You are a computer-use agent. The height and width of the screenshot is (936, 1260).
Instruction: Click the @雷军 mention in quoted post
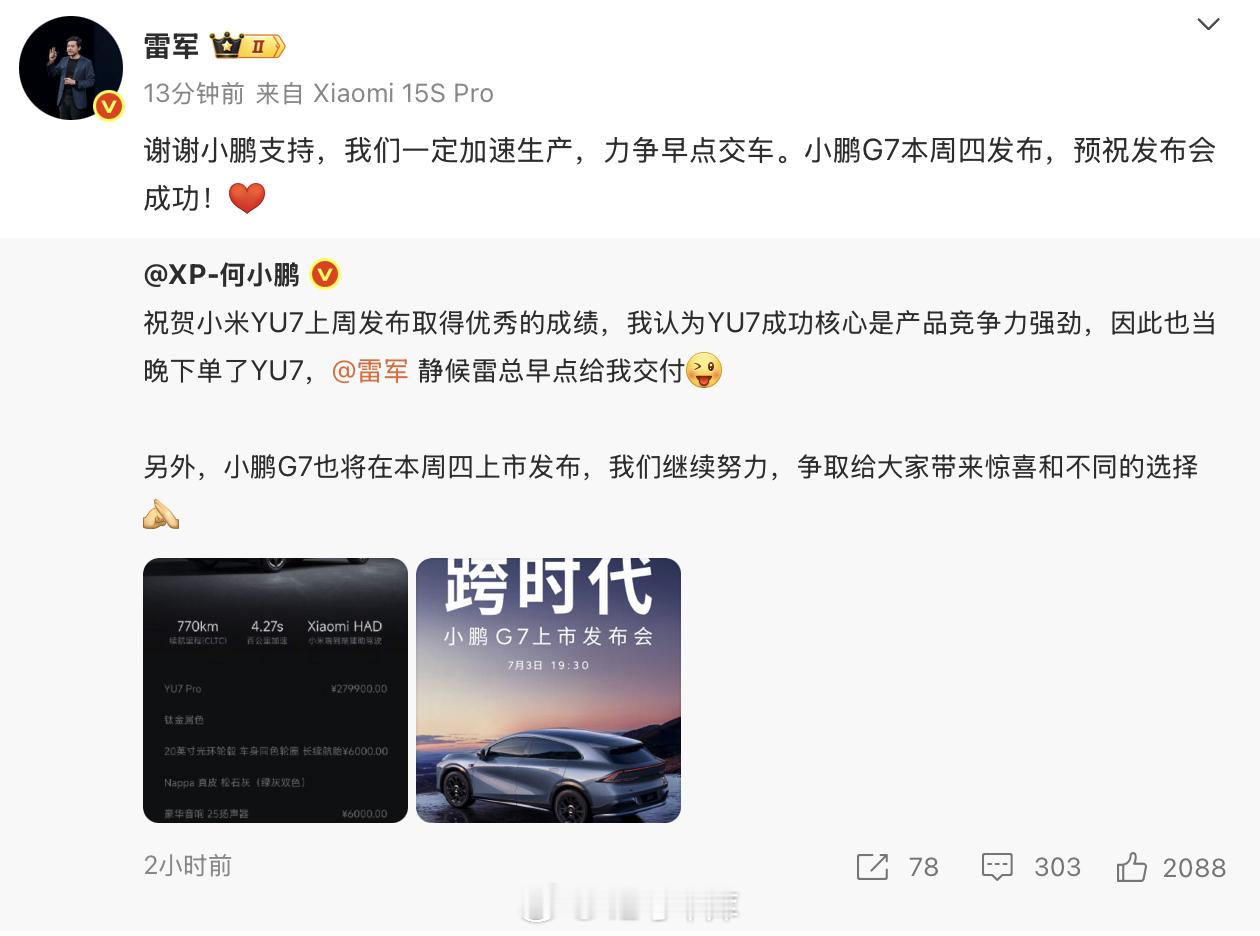(x=370, y=371)
